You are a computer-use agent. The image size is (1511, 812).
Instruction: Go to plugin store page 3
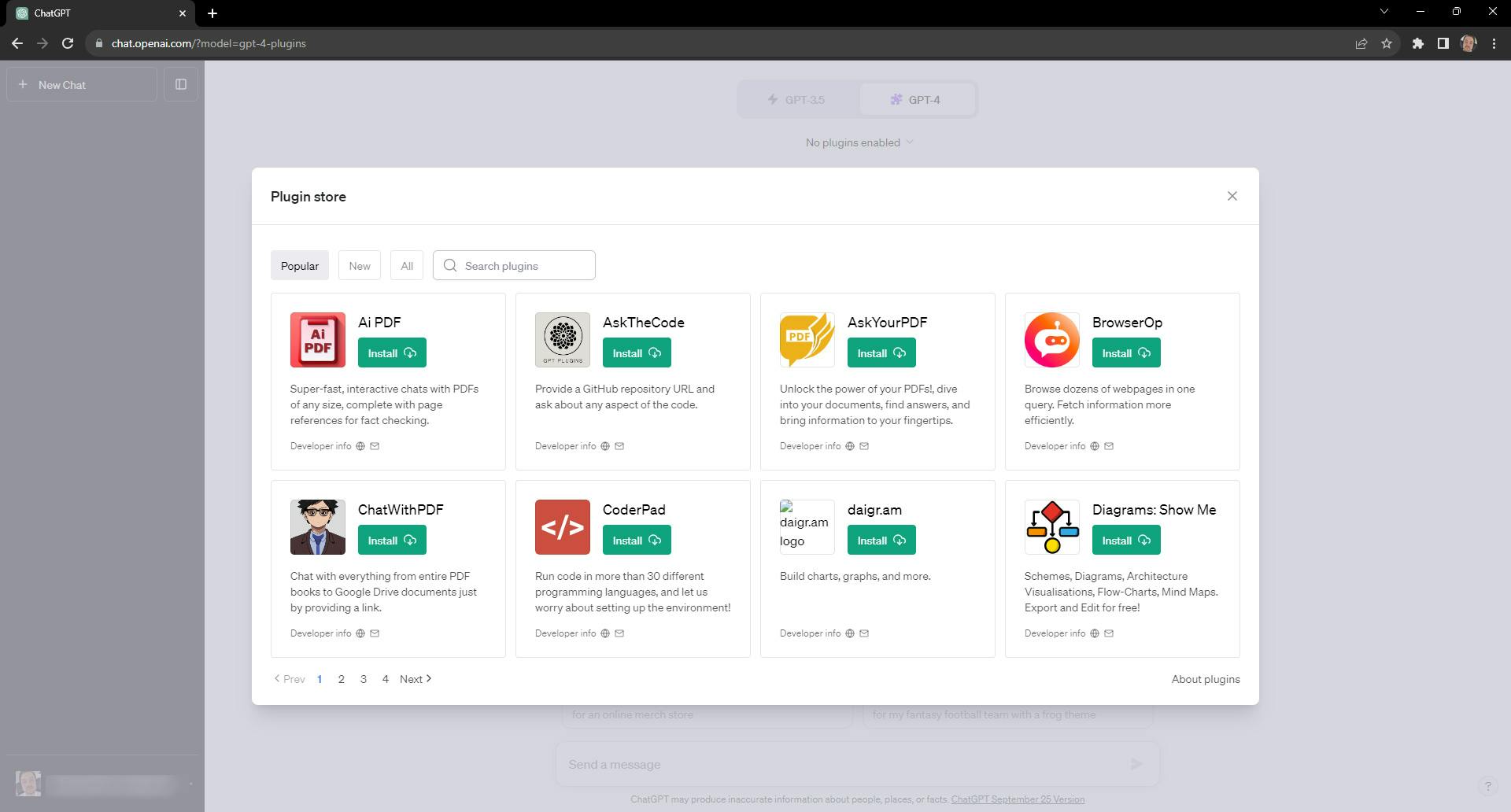click(x=364, y=679)
